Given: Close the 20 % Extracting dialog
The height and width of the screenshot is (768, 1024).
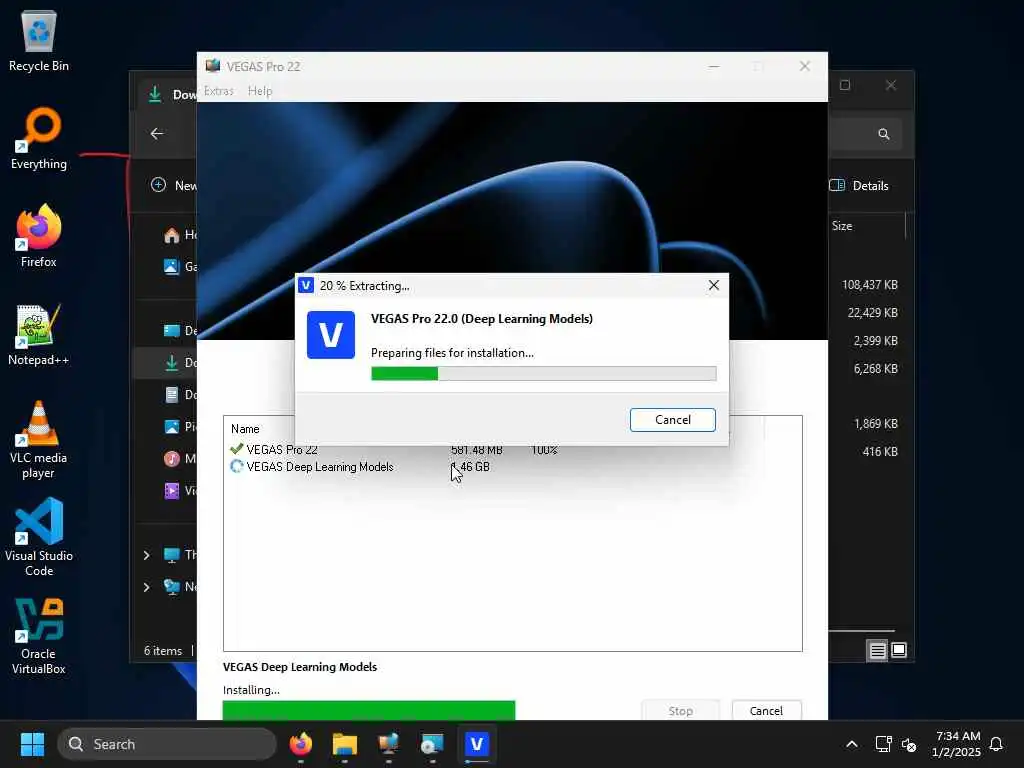Looking at the screenshot, I should 714,285.
